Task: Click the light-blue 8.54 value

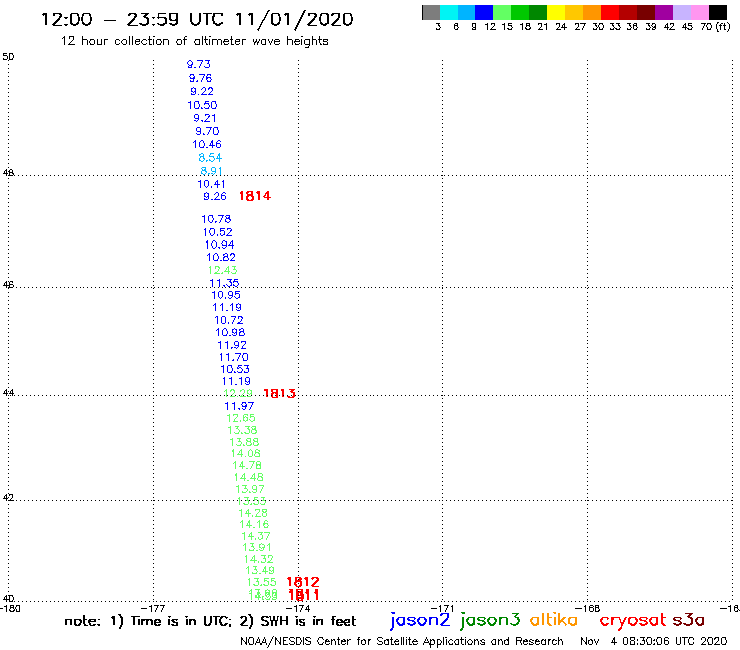Action: (x=210, y=157)
